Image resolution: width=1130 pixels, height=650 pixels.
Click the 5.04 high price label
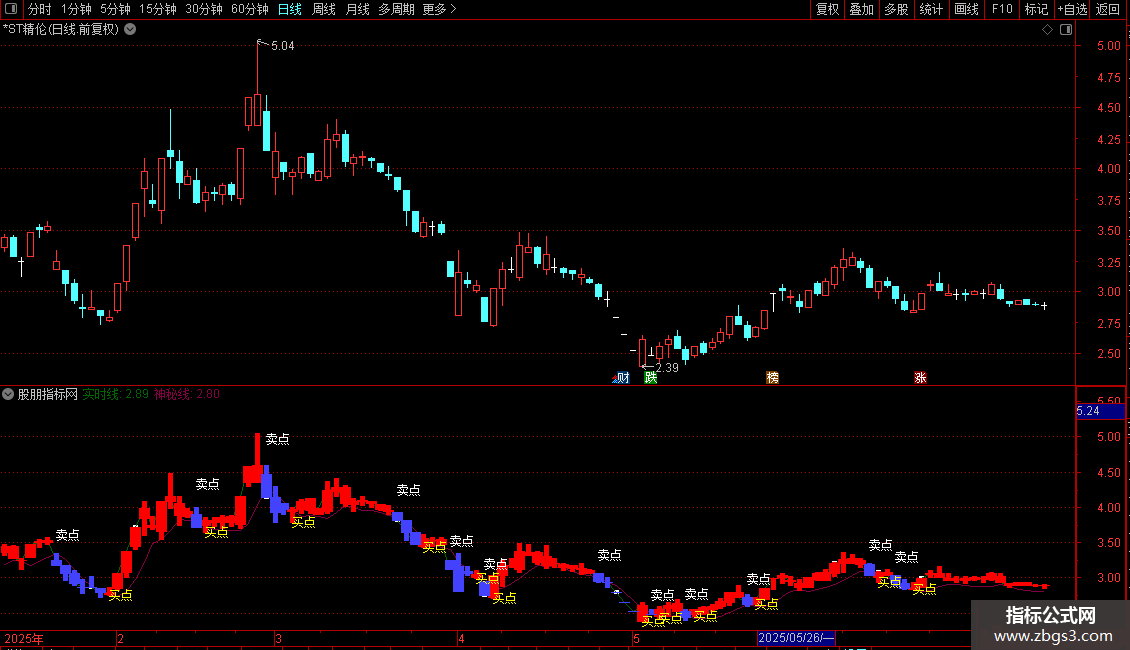pyautogui.click(x=282, y=46)
